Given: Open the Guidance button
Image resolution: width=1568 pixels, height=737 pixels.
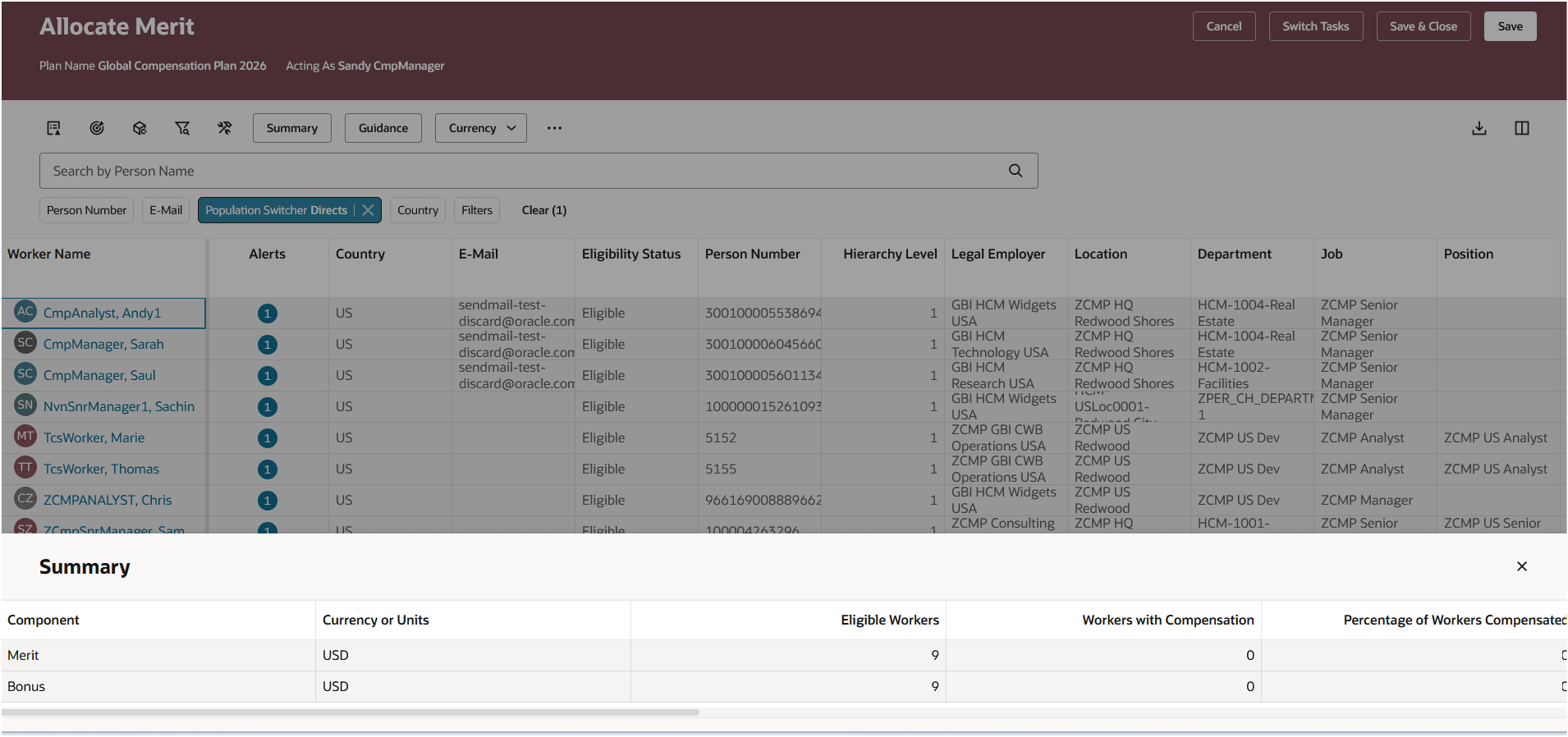Looking at the screenshot, I should pyautogui.click(x=383, y=128).
